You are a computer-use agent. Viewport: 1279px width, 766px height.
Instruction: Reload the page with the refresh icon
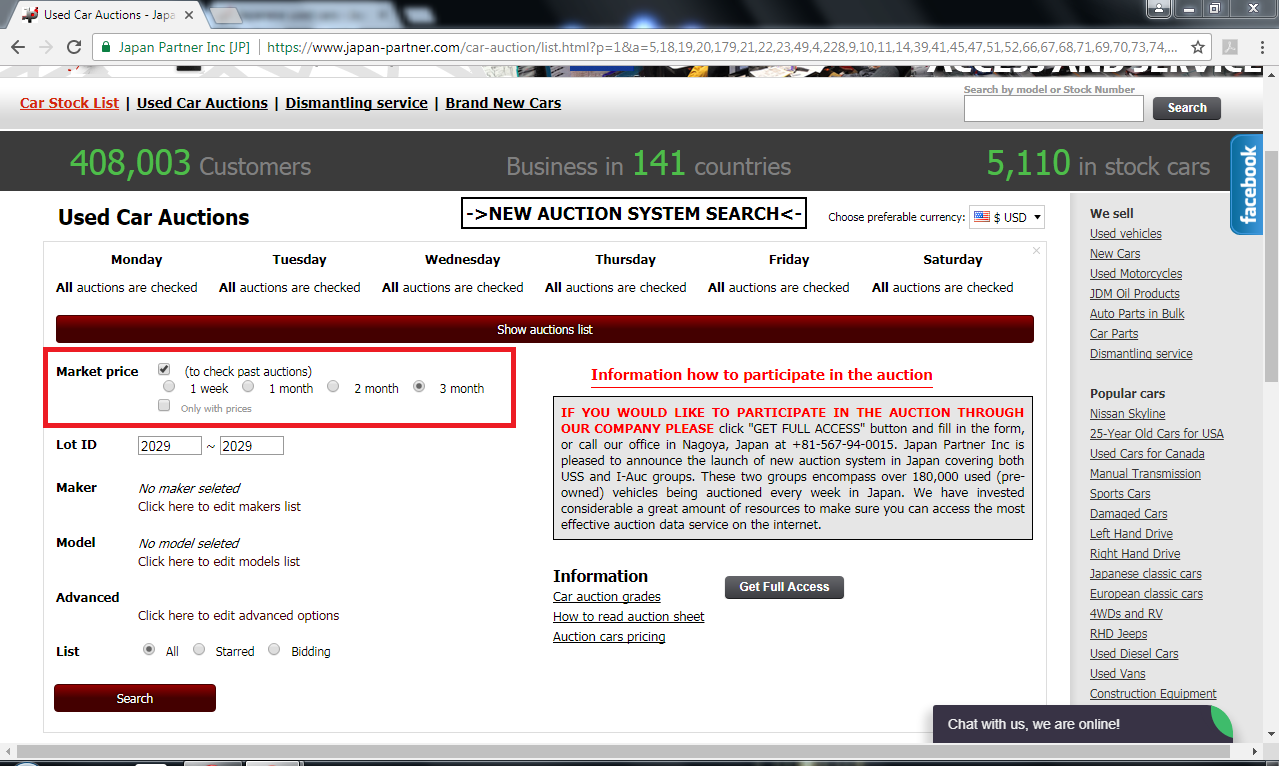pos(74,47)
